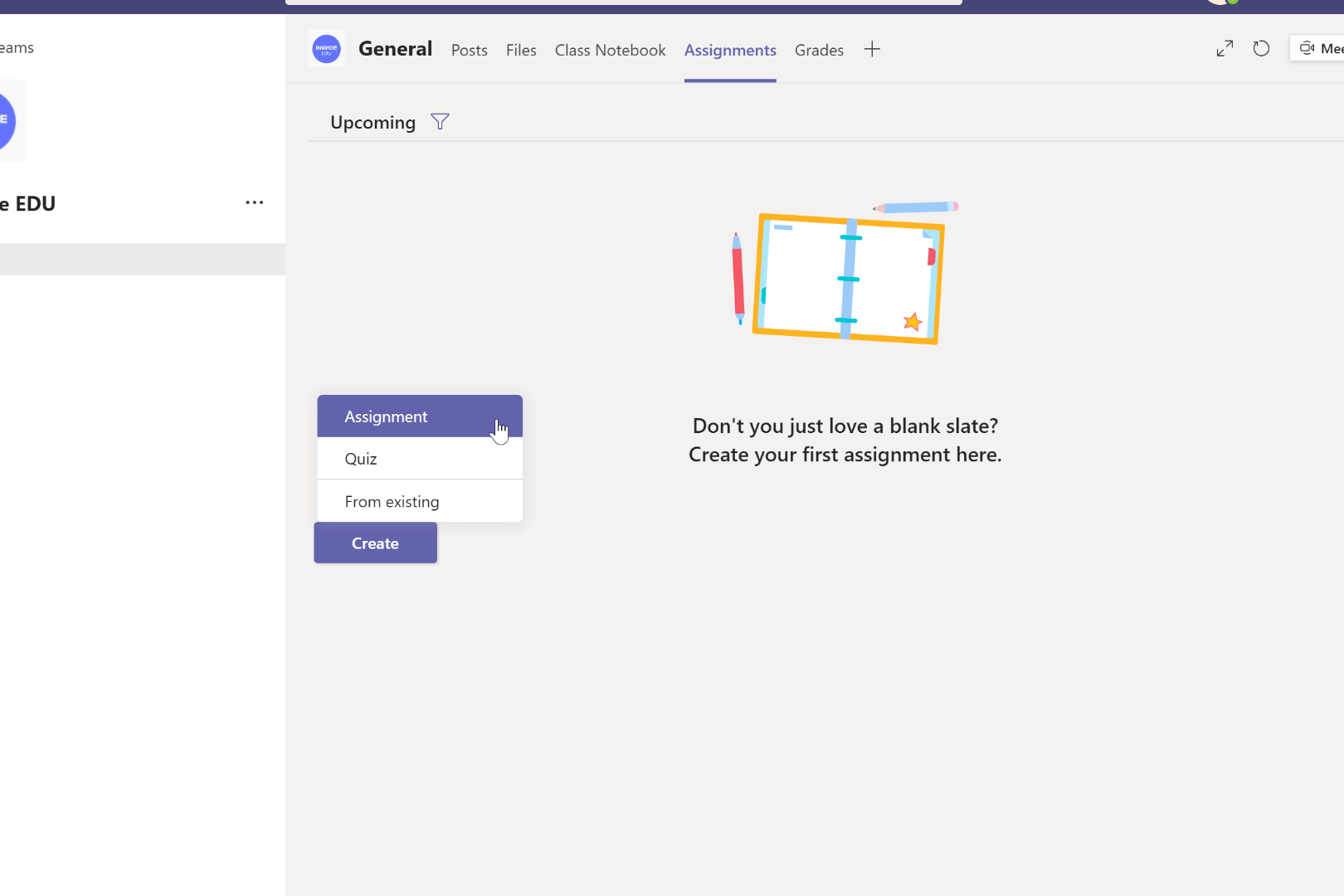Add a new tab with the plus icon

tap(872, 49)
